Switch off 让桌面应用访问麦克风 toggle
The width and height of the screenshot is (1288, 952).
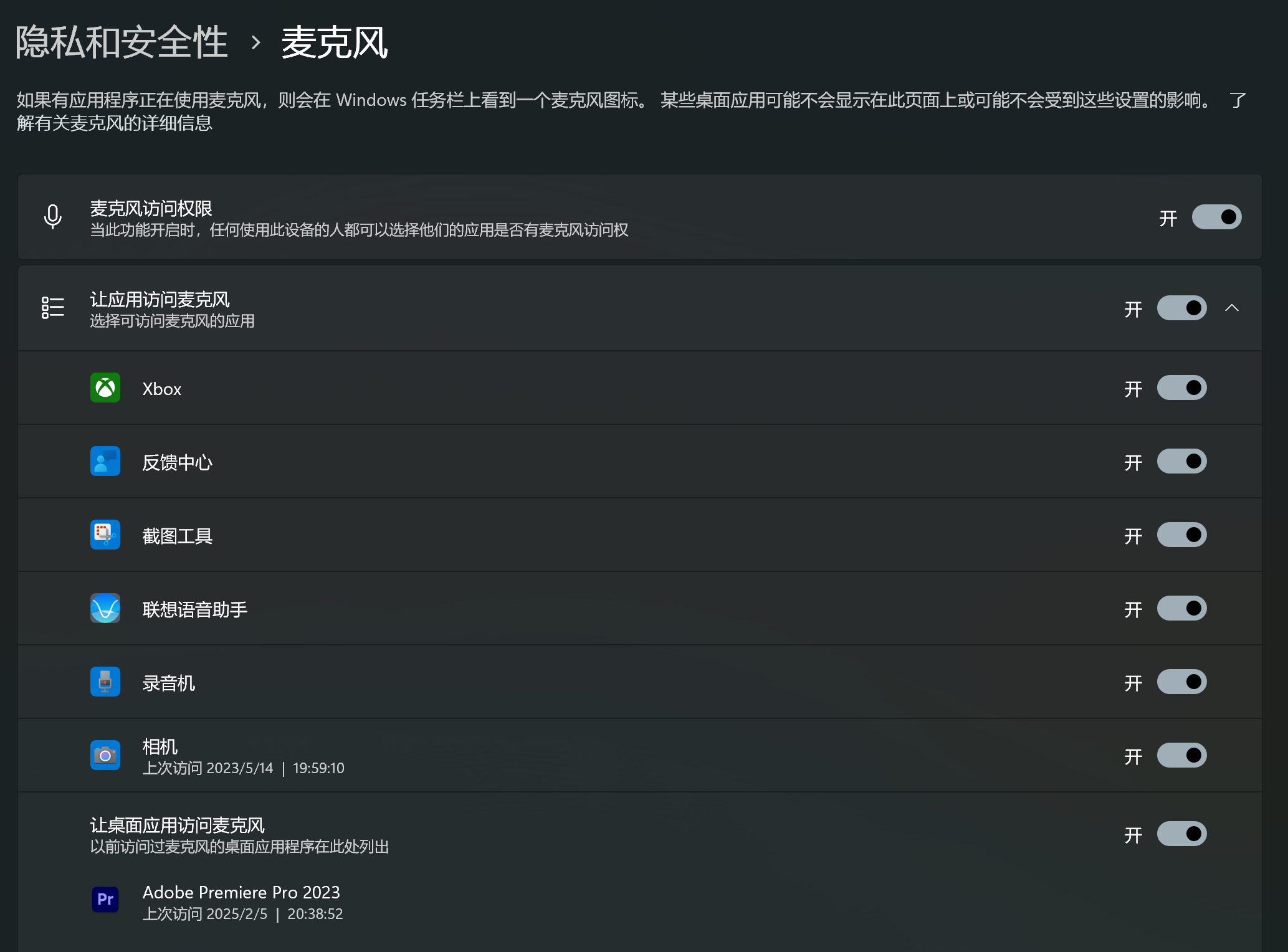pyautogui.click(x=1181, y=834)
